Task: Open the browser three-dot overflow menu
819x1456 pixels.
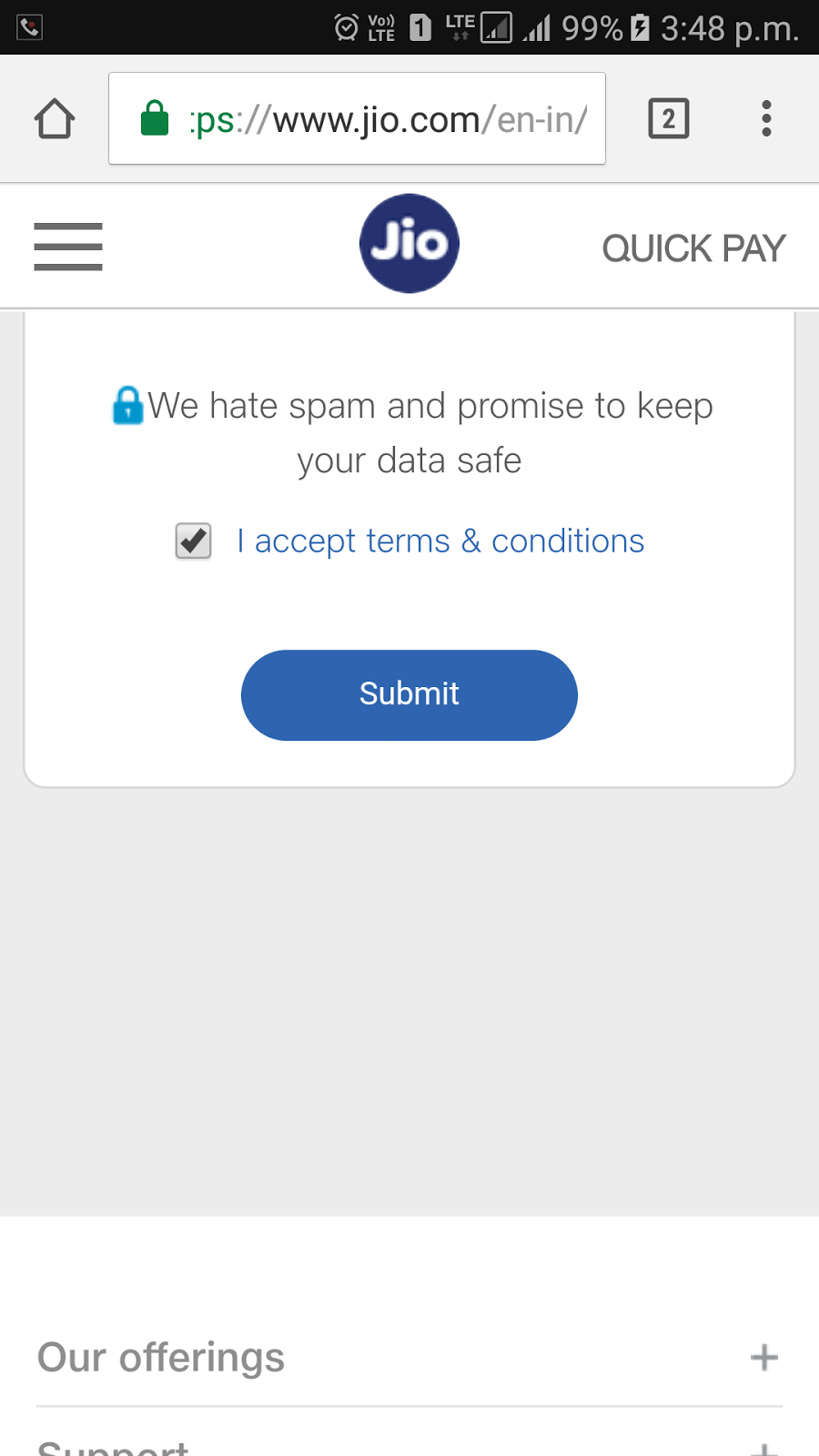Action: 766,119
